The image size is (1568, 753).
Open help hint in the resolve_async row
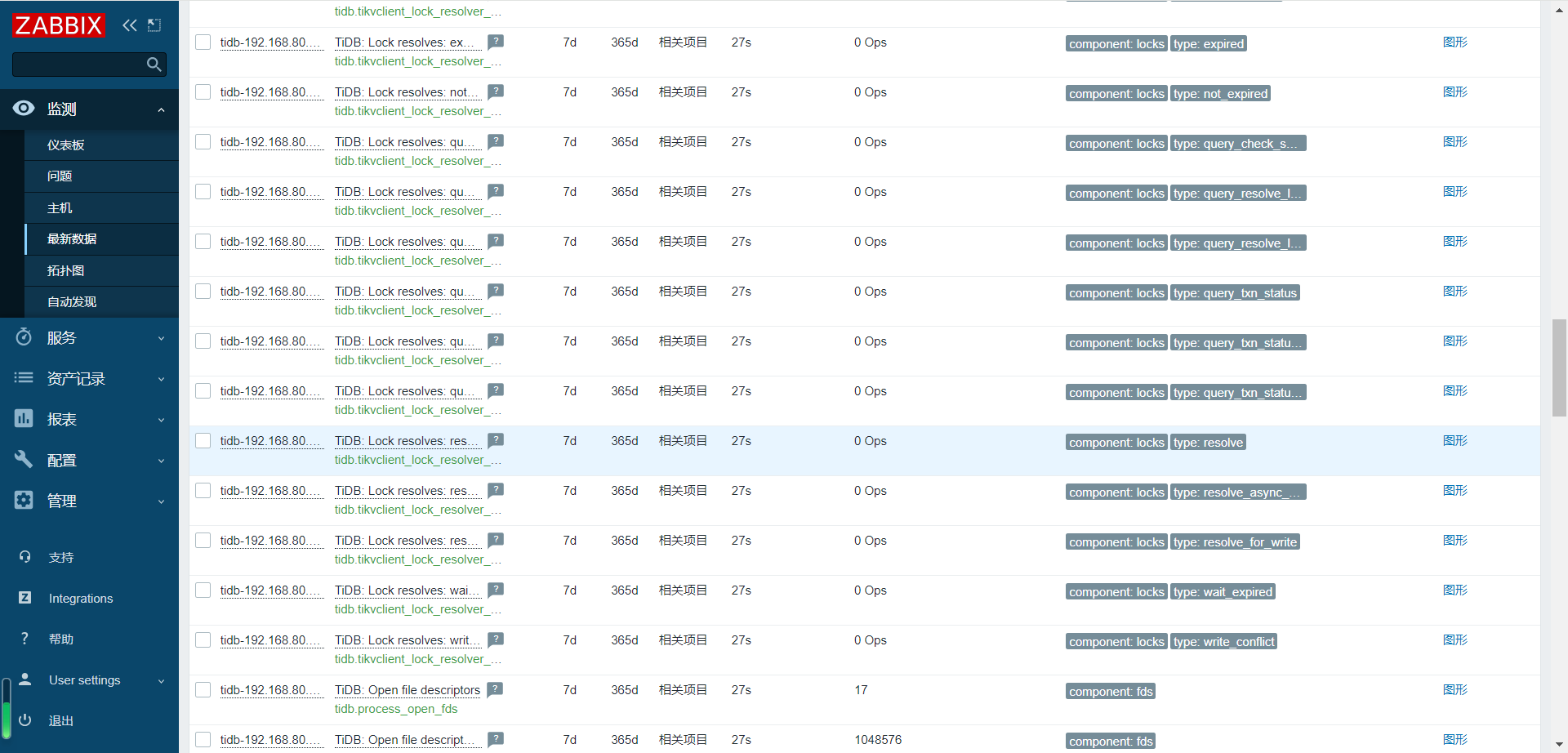pyautogui.click(x=496, y=490)
